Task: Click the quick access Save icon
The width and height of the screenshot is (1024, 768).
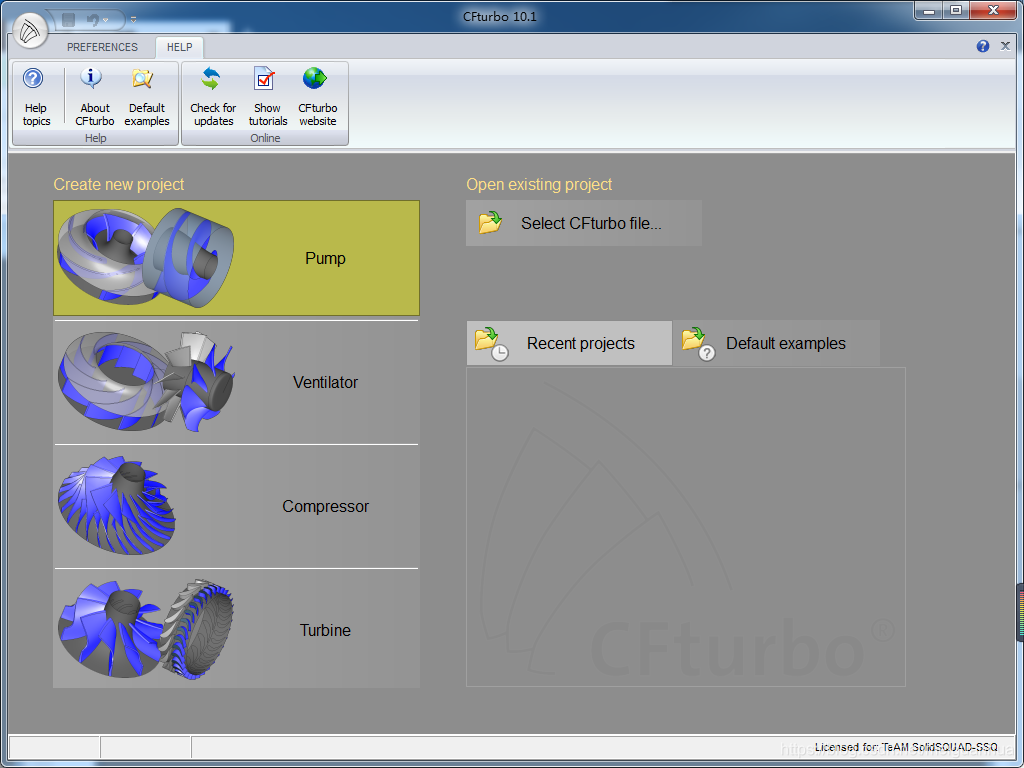Action: pos(68,20)
